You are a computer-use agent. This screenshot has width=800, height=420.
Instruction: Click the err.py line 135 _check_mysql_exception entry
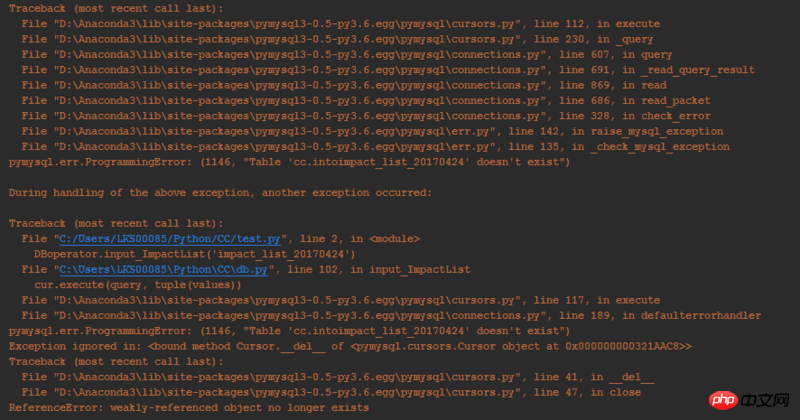click(376, 146)
